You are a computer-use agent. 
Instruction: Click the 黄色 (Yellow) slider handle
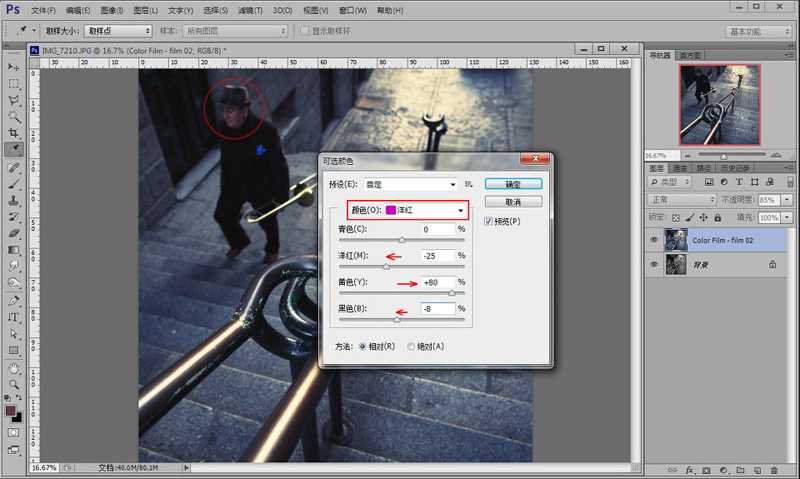coord(451,293)
